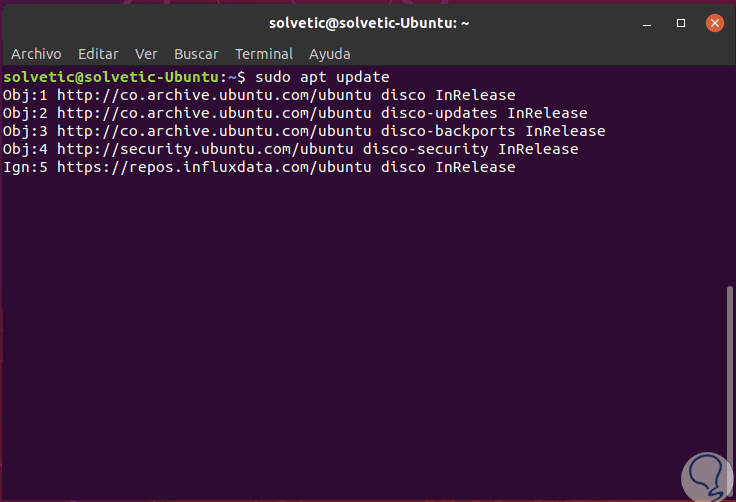Close the terminal with the orange X
Viewport: 736px width, 502px height.
click(713, 22)
